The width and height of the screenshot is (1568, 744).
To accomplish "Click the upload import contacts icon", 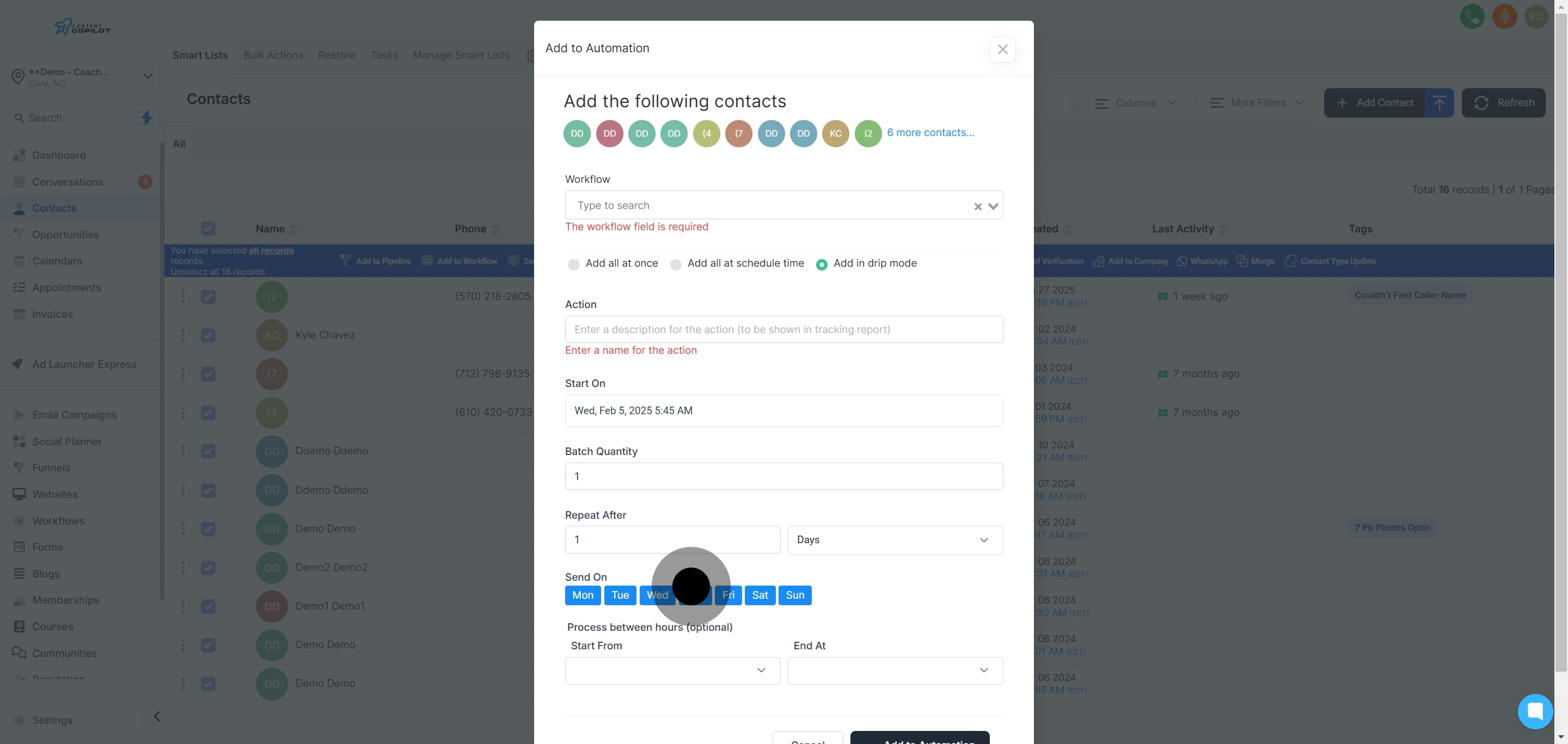I will 1439,103.
